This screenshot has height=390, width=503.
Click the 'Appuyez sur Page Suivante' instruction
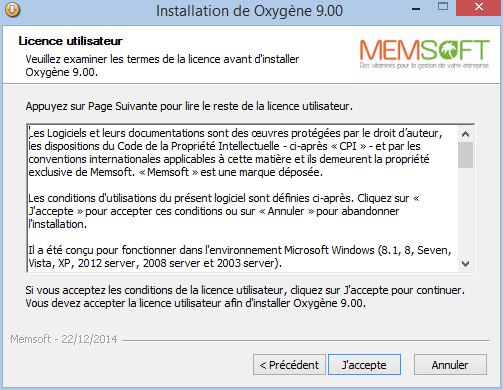(189, 106)
